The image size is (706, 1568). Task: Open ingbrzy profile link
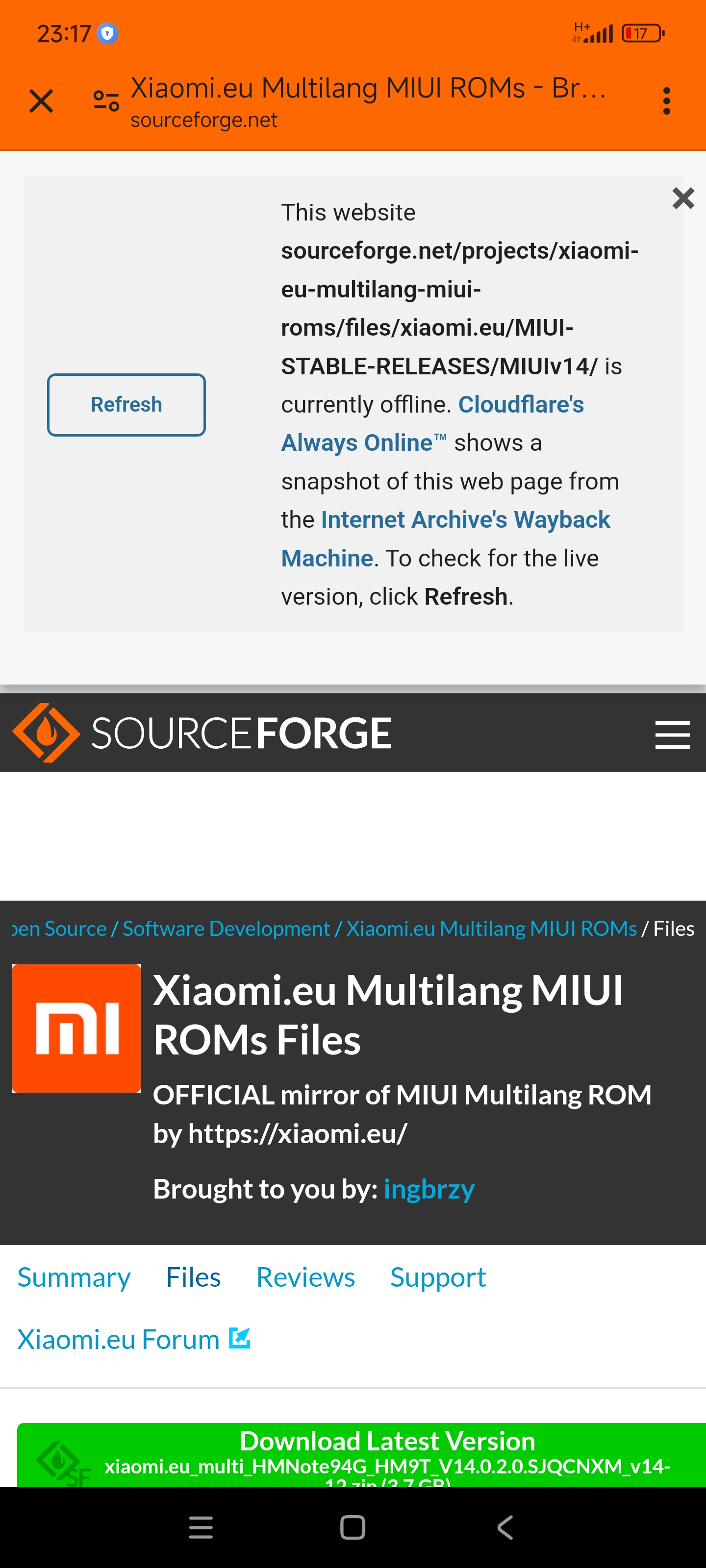coord(429,1189)
